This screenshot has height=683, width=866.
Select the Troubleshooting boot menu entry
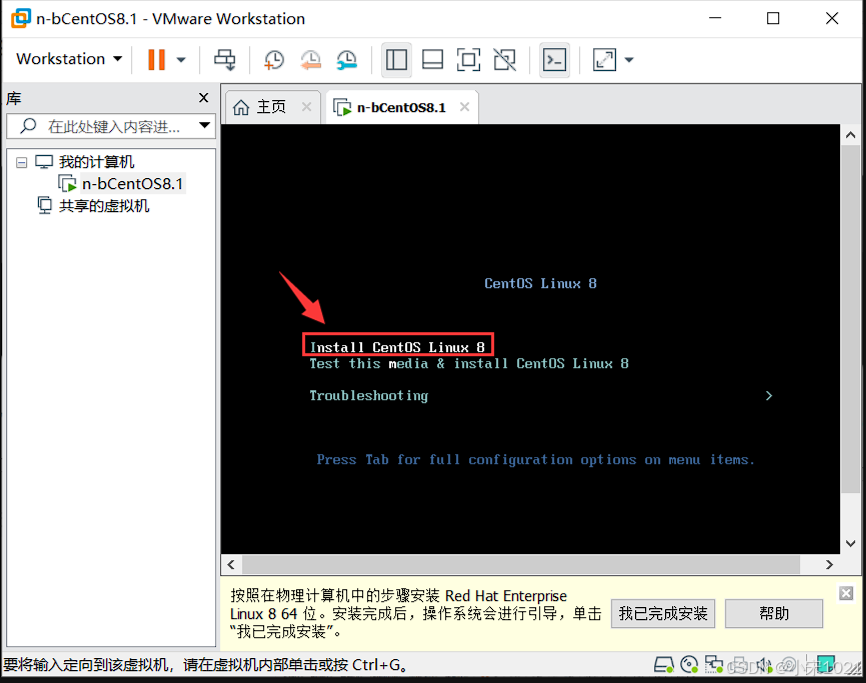[369, 395]
